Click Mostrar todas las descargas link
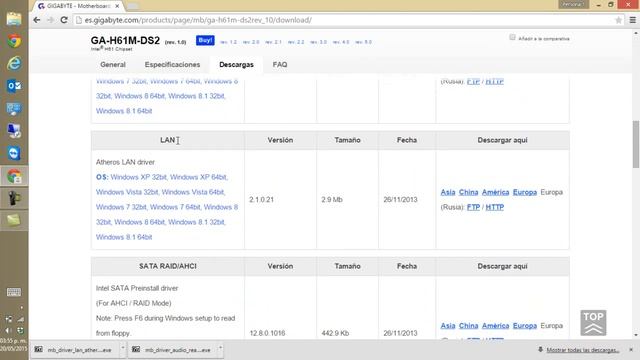 click(583, 350)
